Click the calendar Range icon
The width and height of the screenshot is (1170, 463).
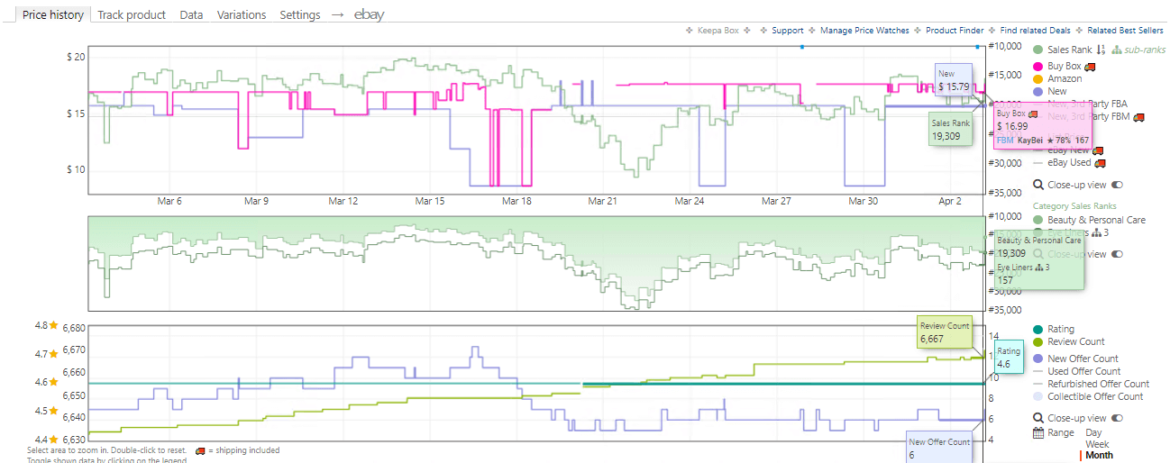1038,433
